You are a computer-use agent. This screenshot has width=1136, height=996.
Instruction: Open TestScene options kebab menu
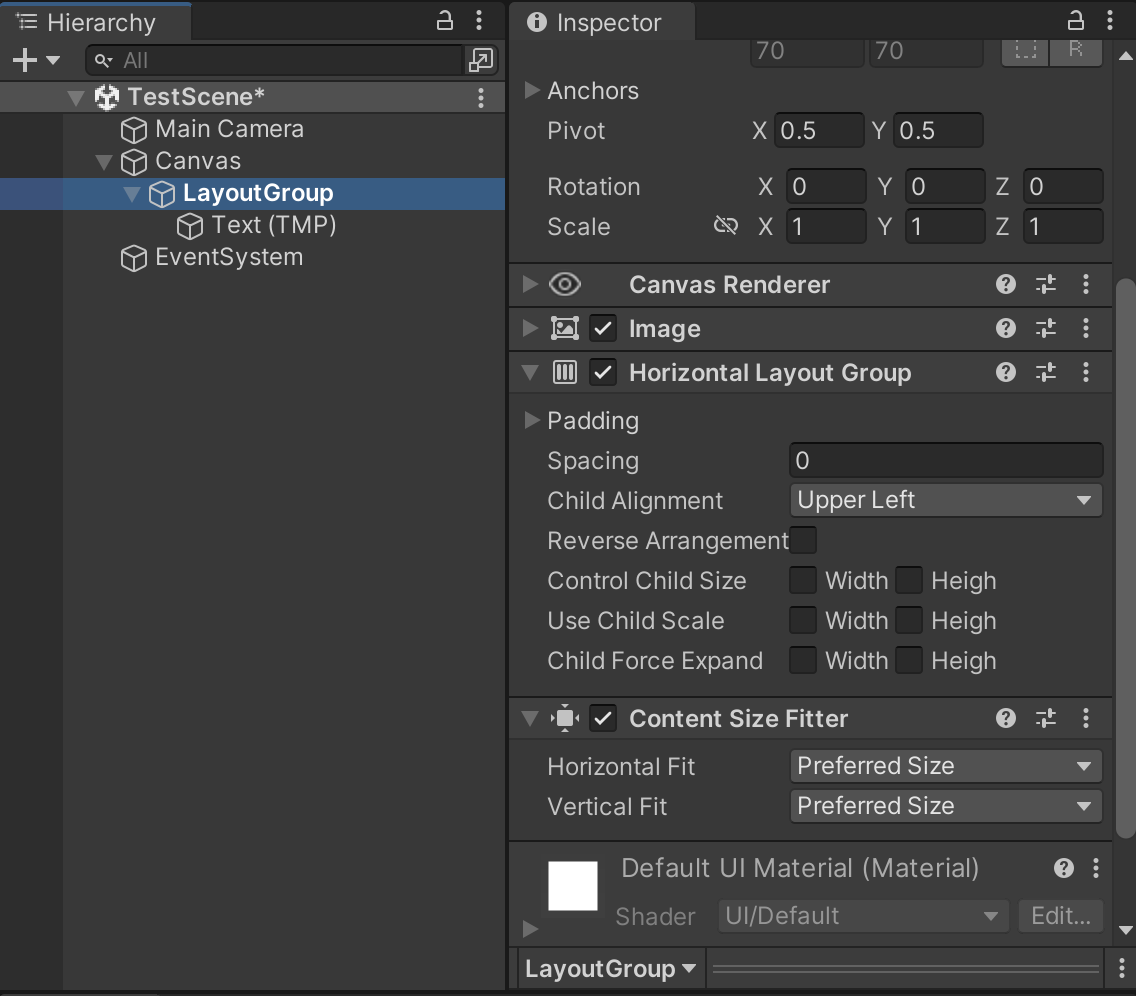[481, 98]
